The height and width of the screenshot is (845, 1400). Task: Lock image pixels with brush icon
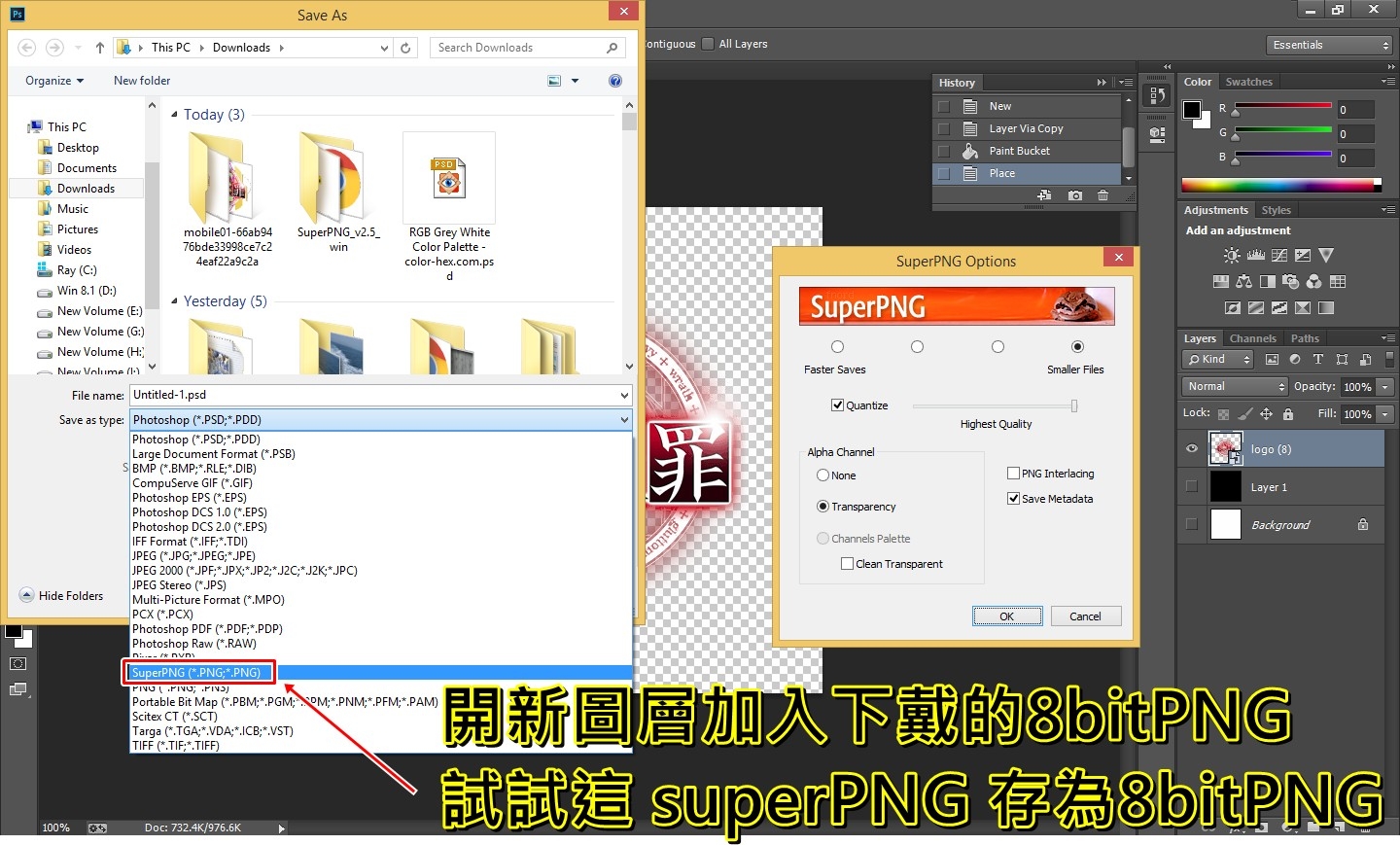1245,414
